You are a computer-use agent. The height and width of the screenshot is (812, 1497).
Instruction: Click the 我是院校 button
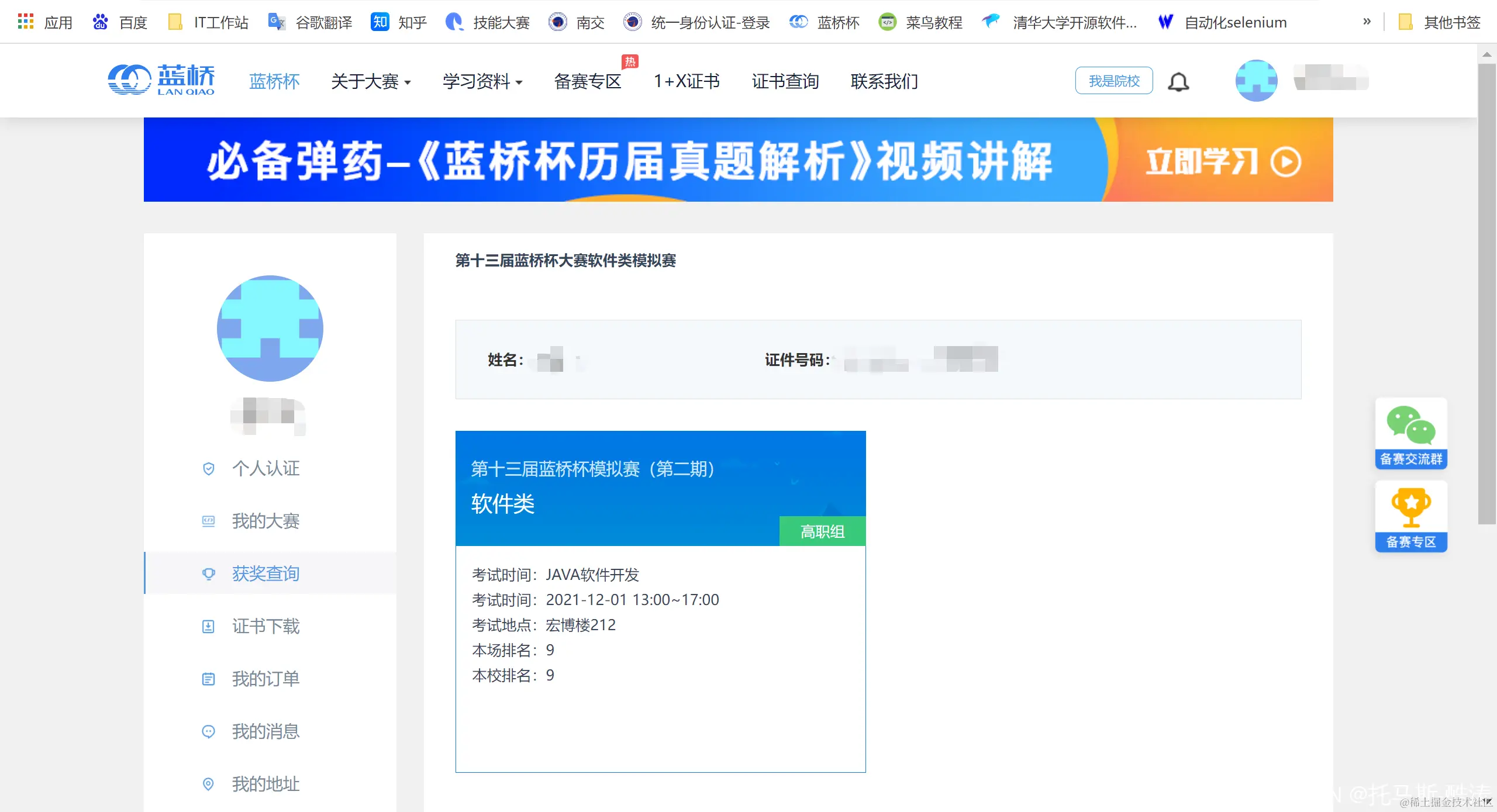(x=1113, y=81)
